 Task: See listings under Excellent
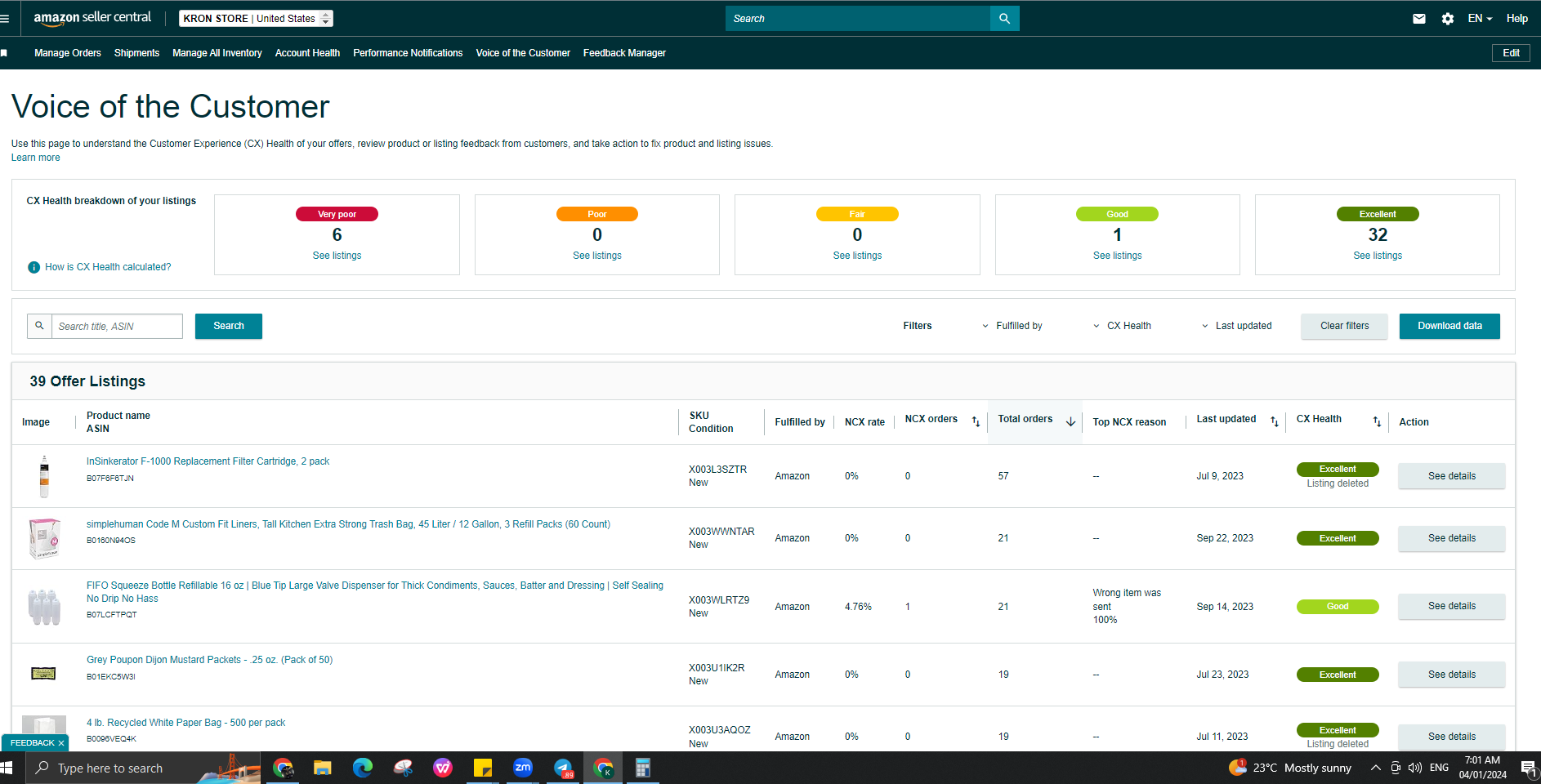(1378, 256)
